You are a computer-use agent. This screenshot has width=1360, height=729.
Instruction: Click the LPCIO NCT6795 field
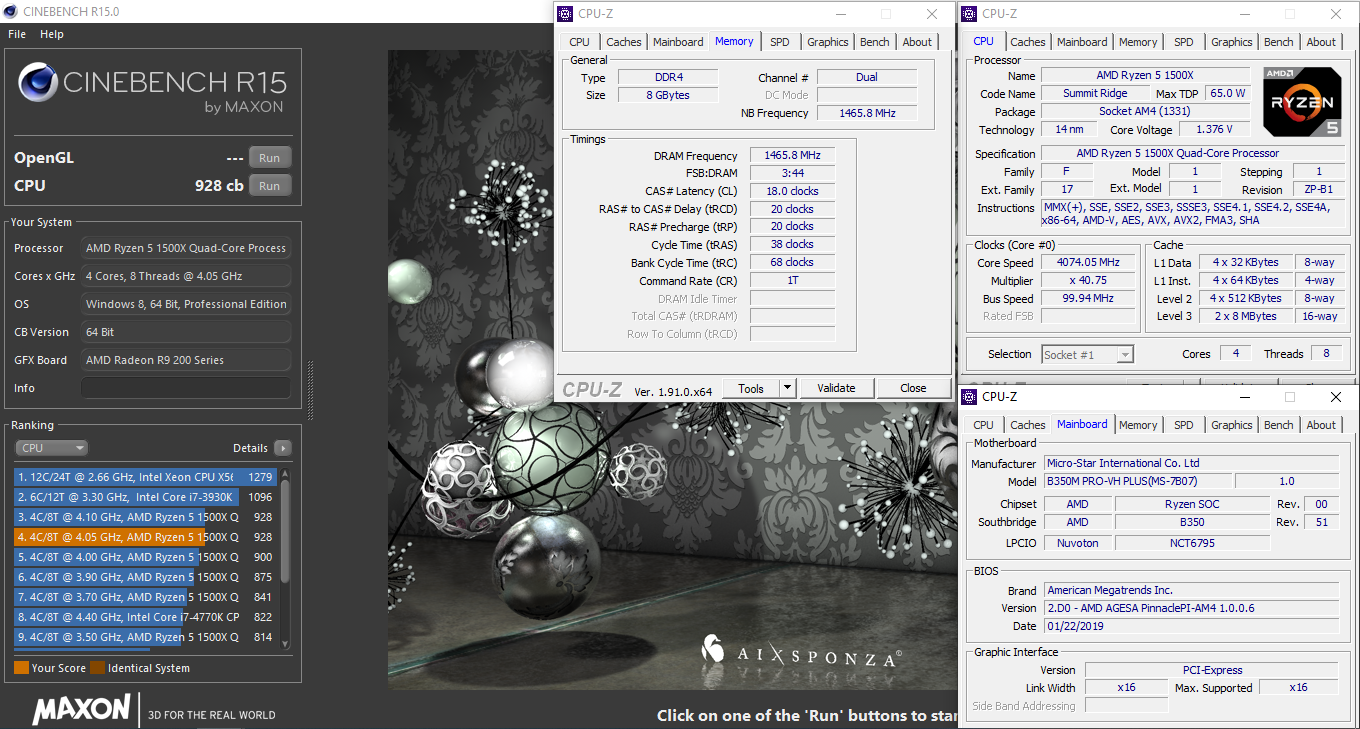point(1192,543)
